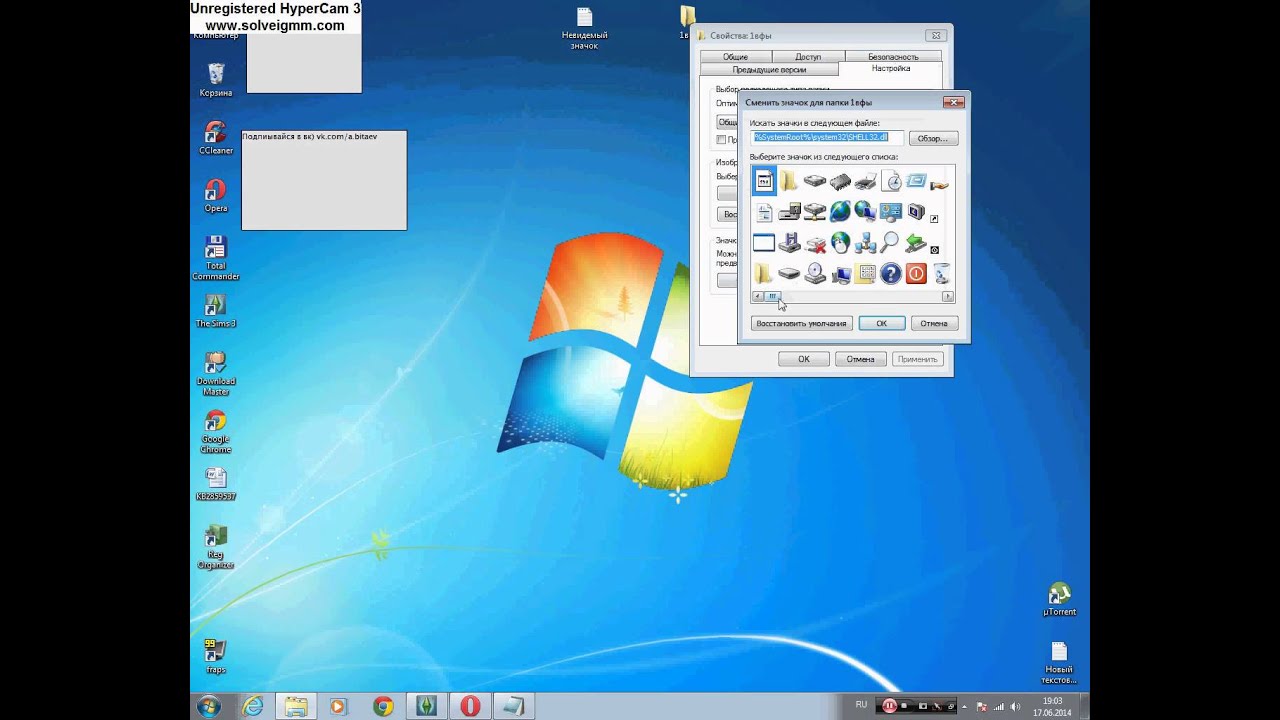The image size is (1280, 720).
Task: Click OK in the Свойства properties window
Action: coord(804,359)
